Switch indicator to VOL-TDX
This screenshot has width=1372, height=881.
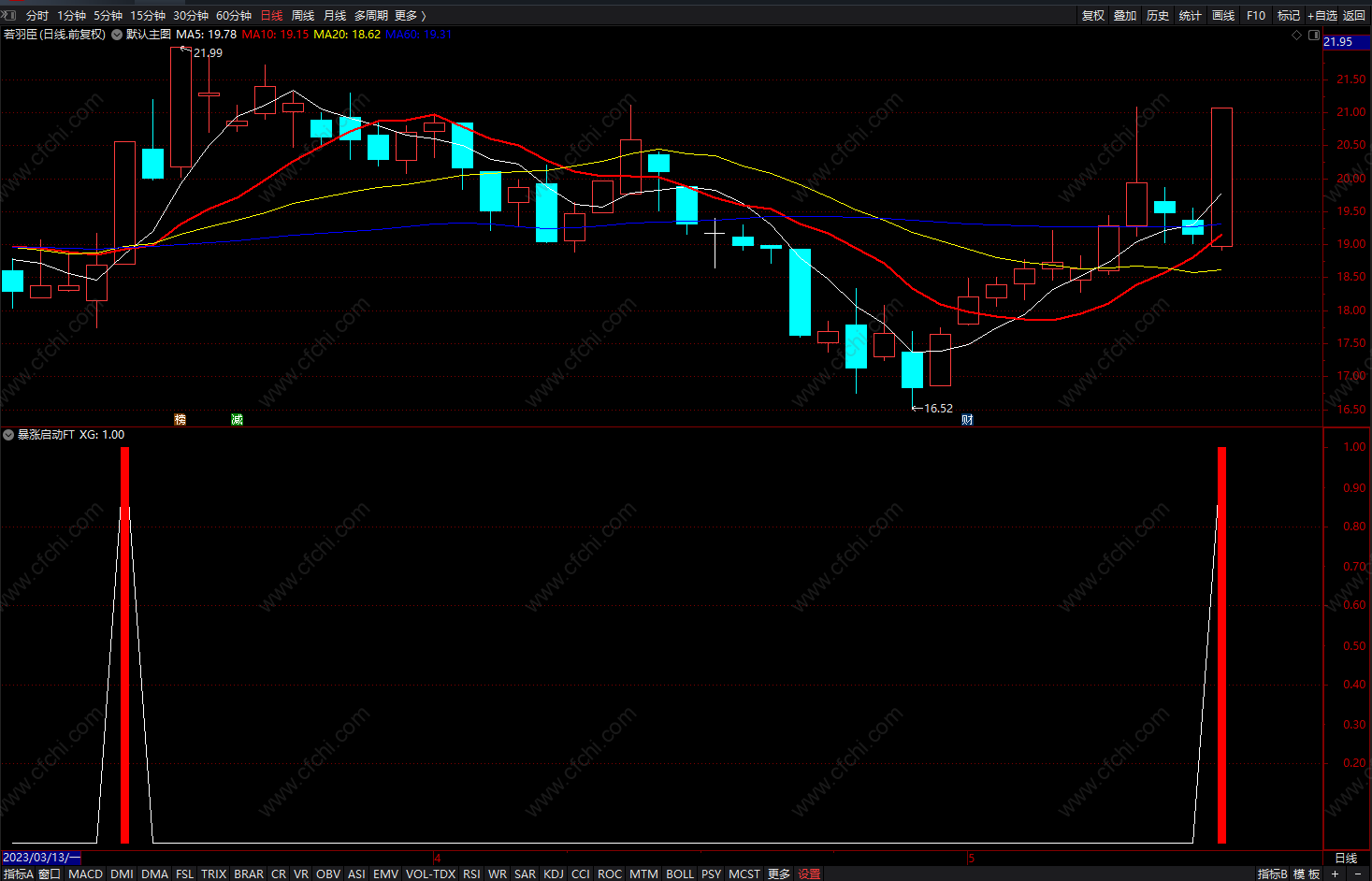(431, 874)
